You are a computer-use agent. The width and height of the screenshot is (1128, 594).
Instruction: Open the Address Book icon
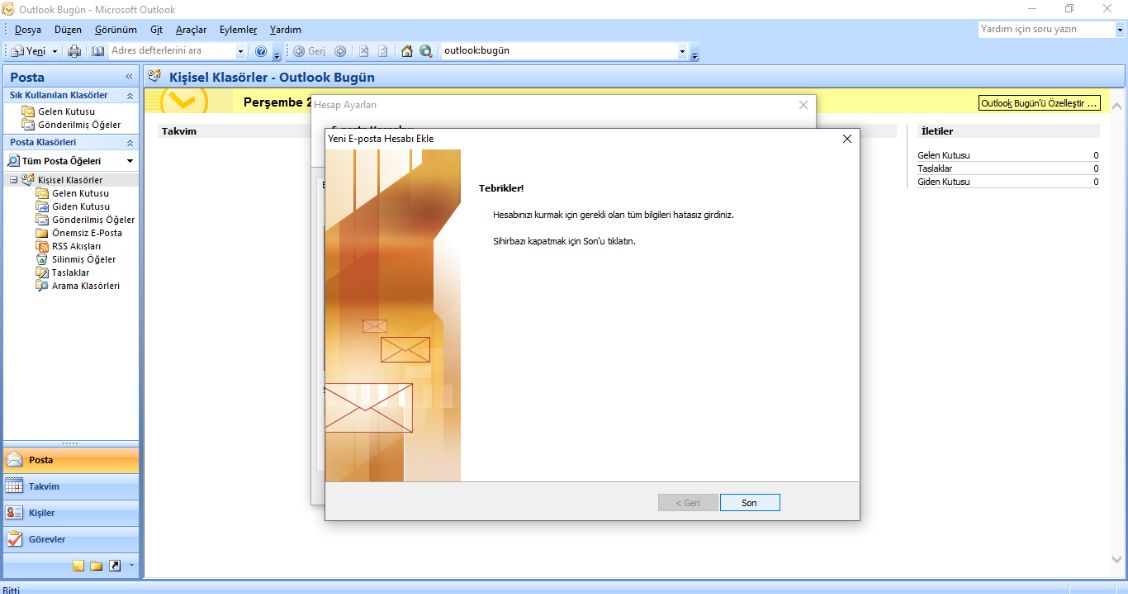pyautogui.click(x=97, y=51)
